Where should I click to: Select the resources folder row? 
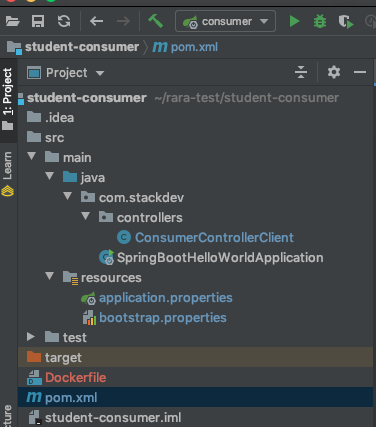tap(195, 278)
